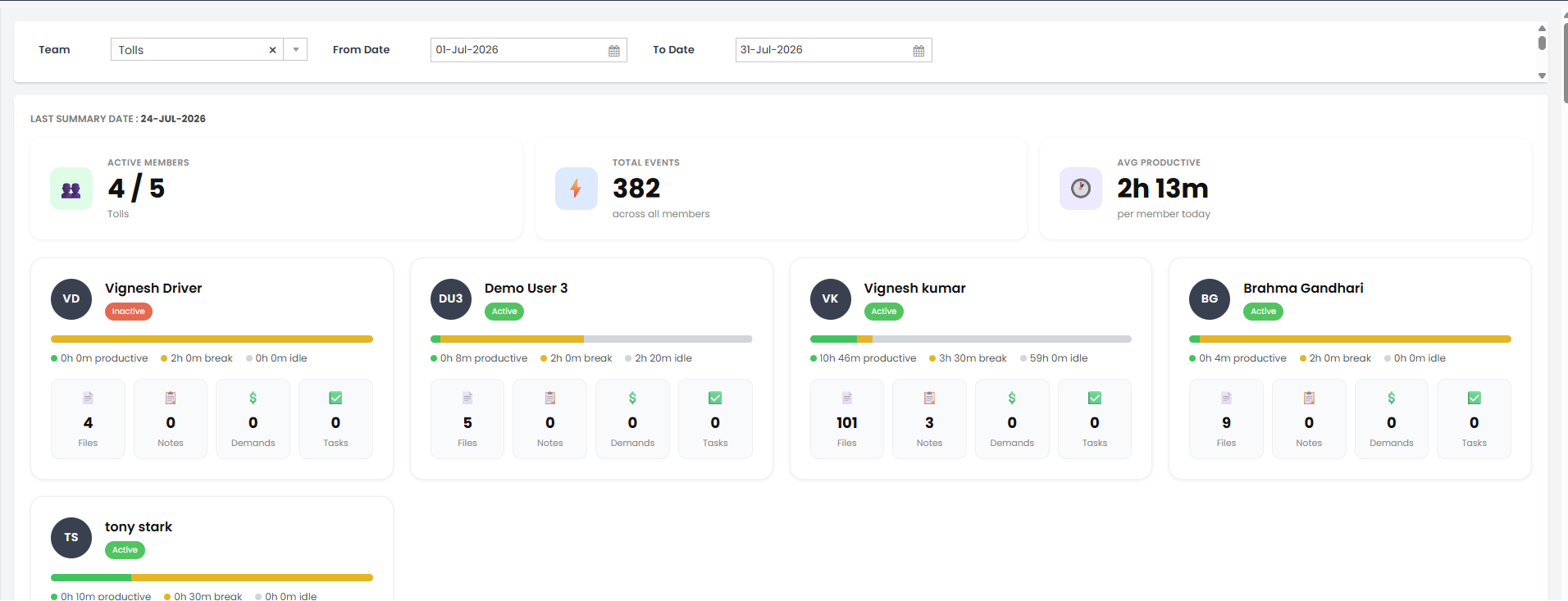Open Demo User 3's Files tile

467,419
